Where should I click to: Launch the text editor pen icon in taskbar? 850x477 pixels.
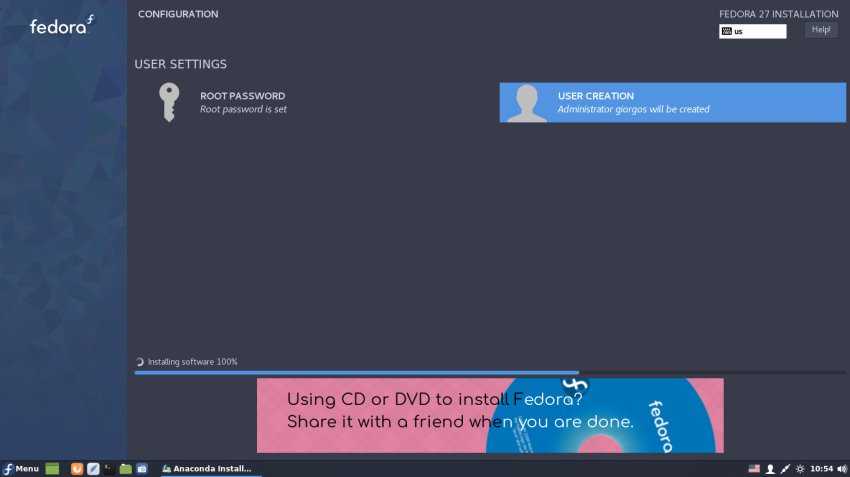[93, 469]
